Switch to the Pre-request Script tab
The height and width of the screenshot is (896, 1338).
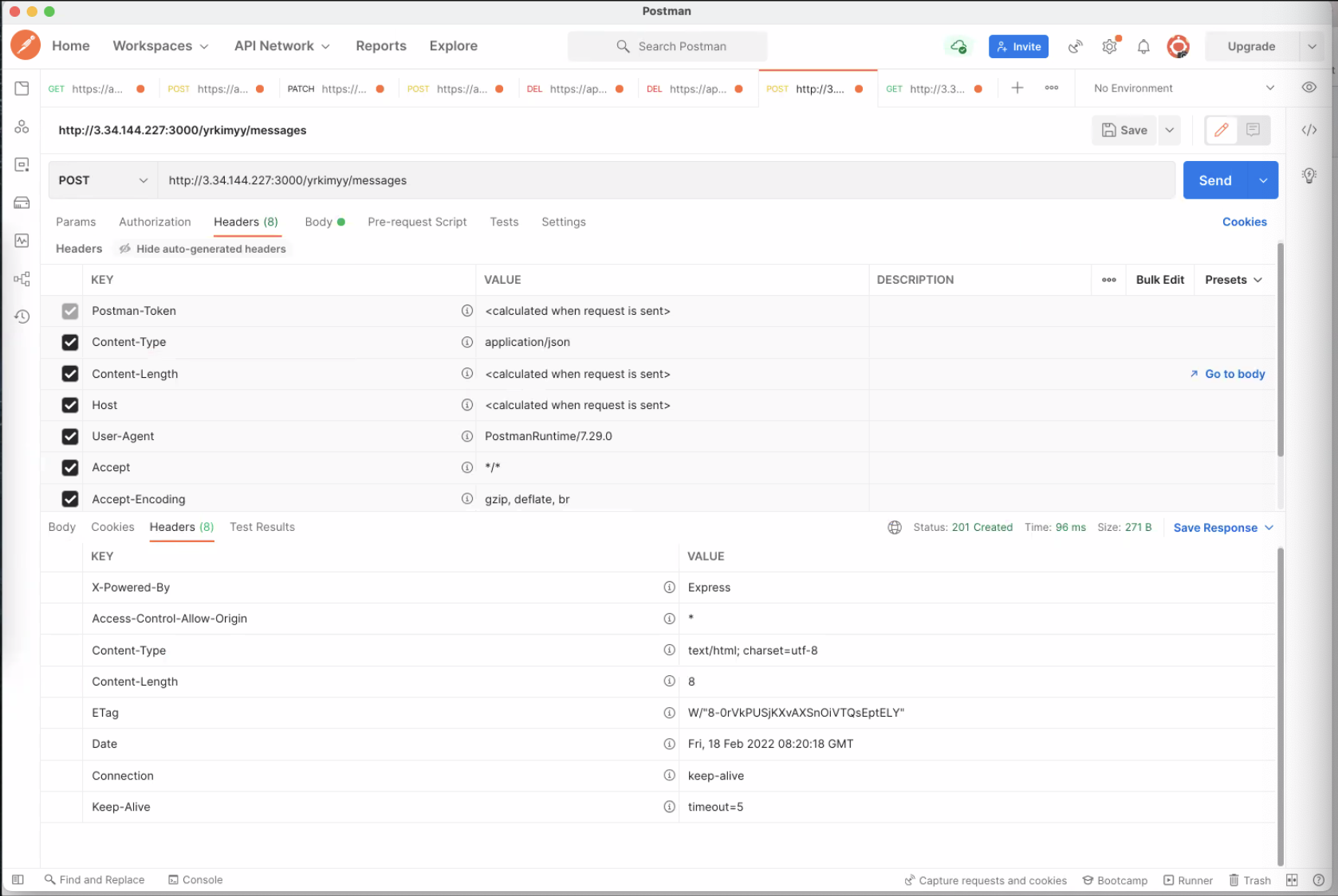[x=417, y=222]
